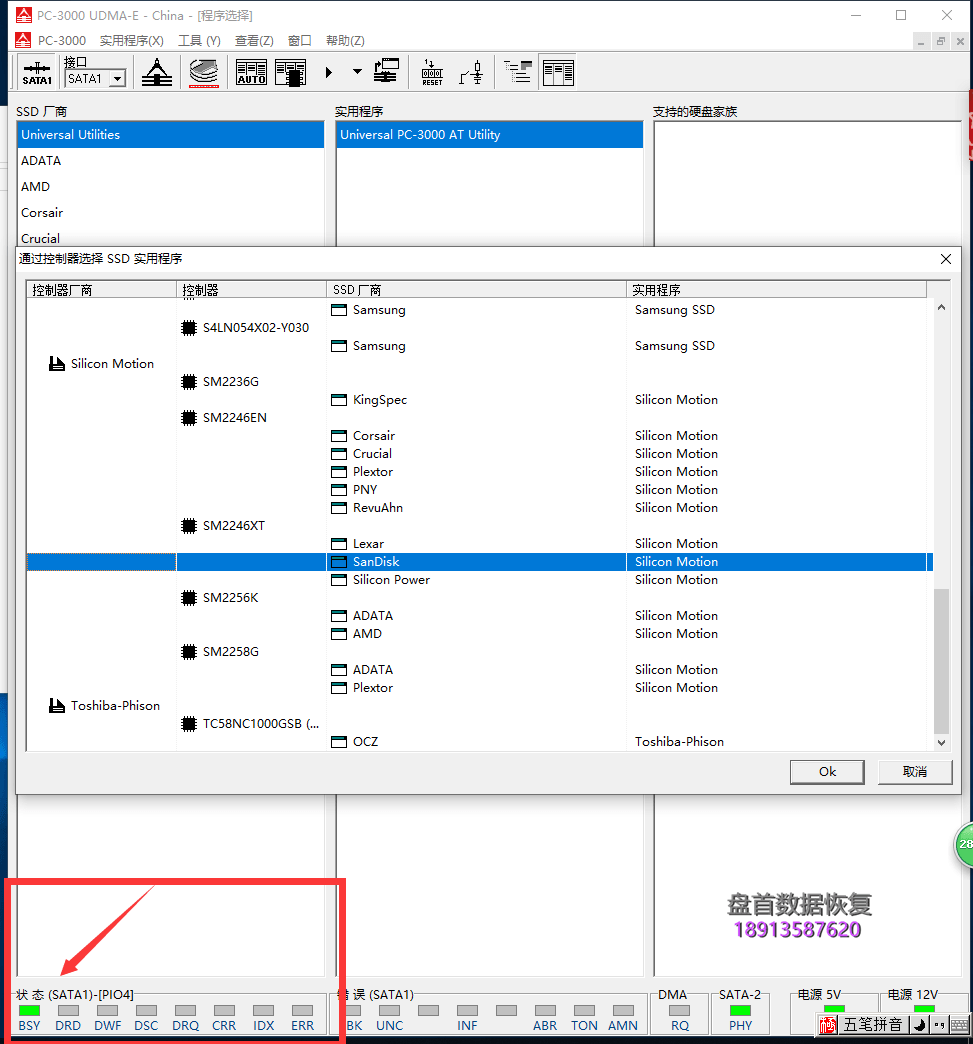Click the select by controller chip icon
The image size is (973, 1044).
coord(290,73)
